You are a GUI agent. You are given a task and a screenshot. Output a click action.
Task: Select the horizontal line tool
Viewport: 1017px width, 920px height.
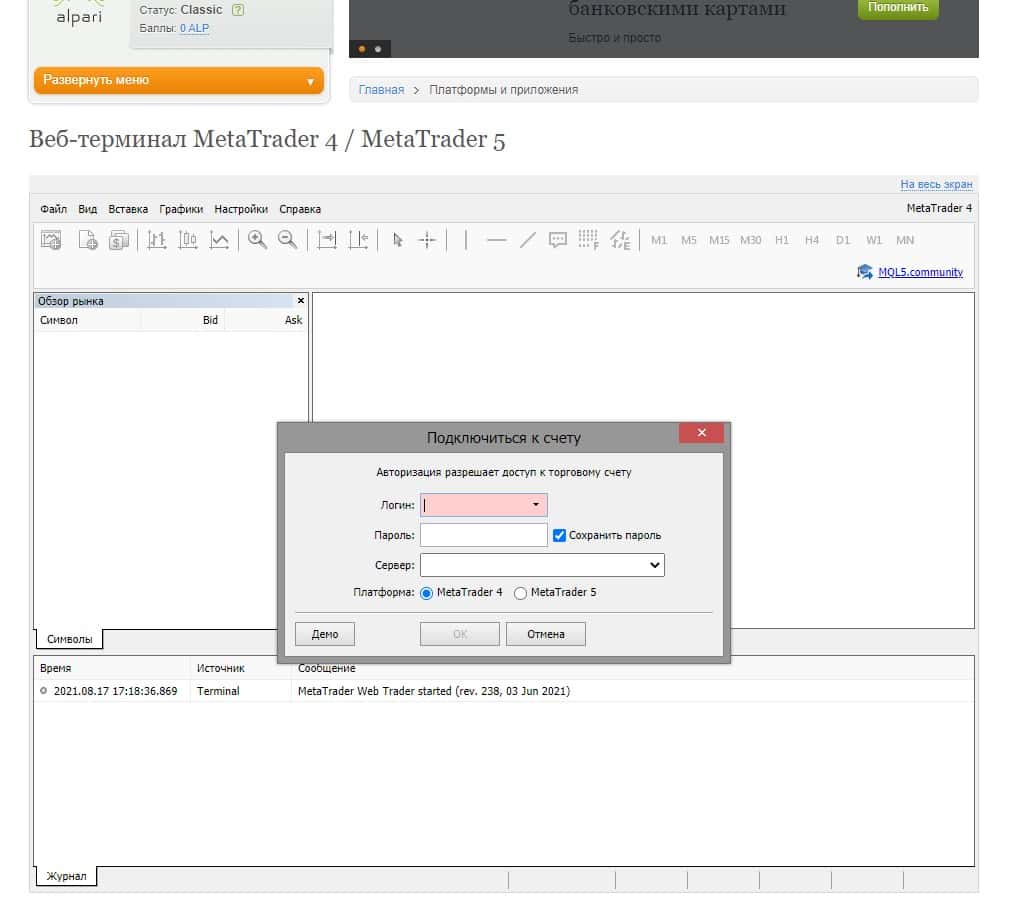pyautogui.click(x=496, y=240)
